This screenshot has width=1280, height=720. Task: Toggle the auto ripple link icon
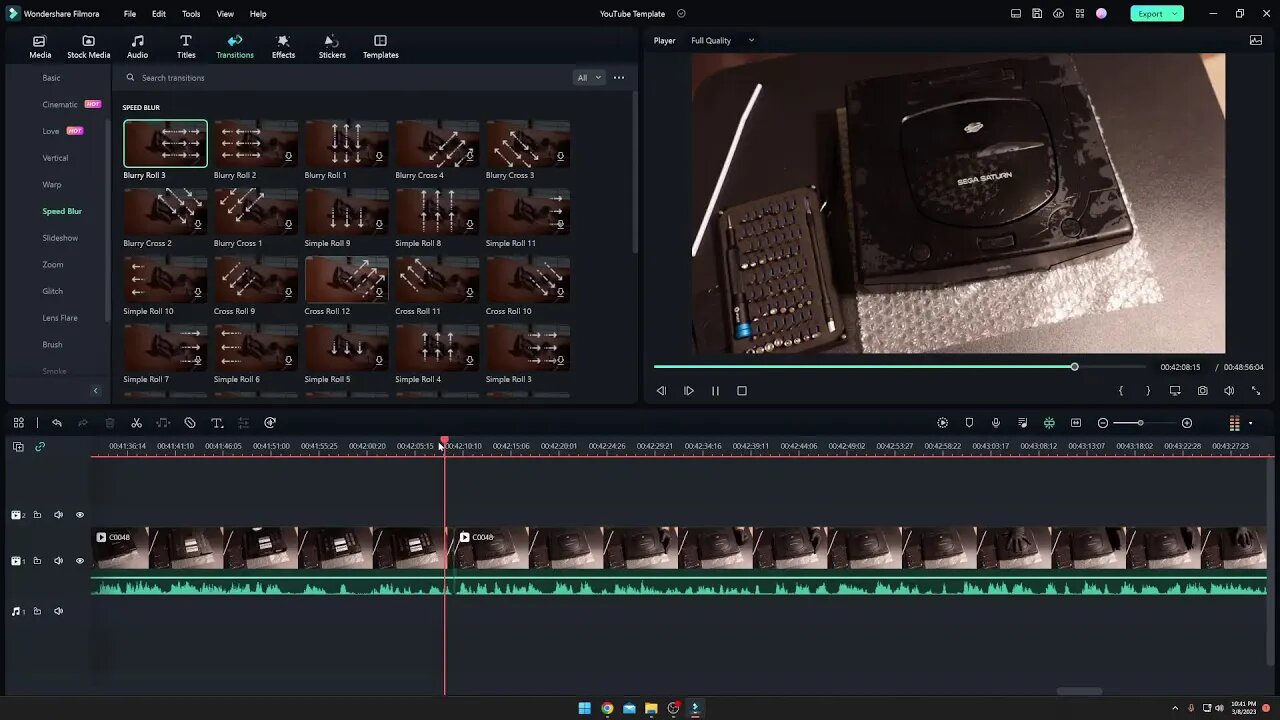pyautogui.click(x=40, y=447)
